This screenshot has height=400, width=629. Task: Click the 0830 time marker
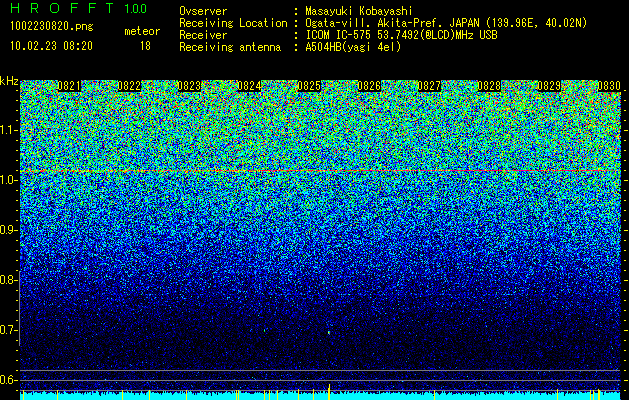pyautogui.click(x=609, y=86)
